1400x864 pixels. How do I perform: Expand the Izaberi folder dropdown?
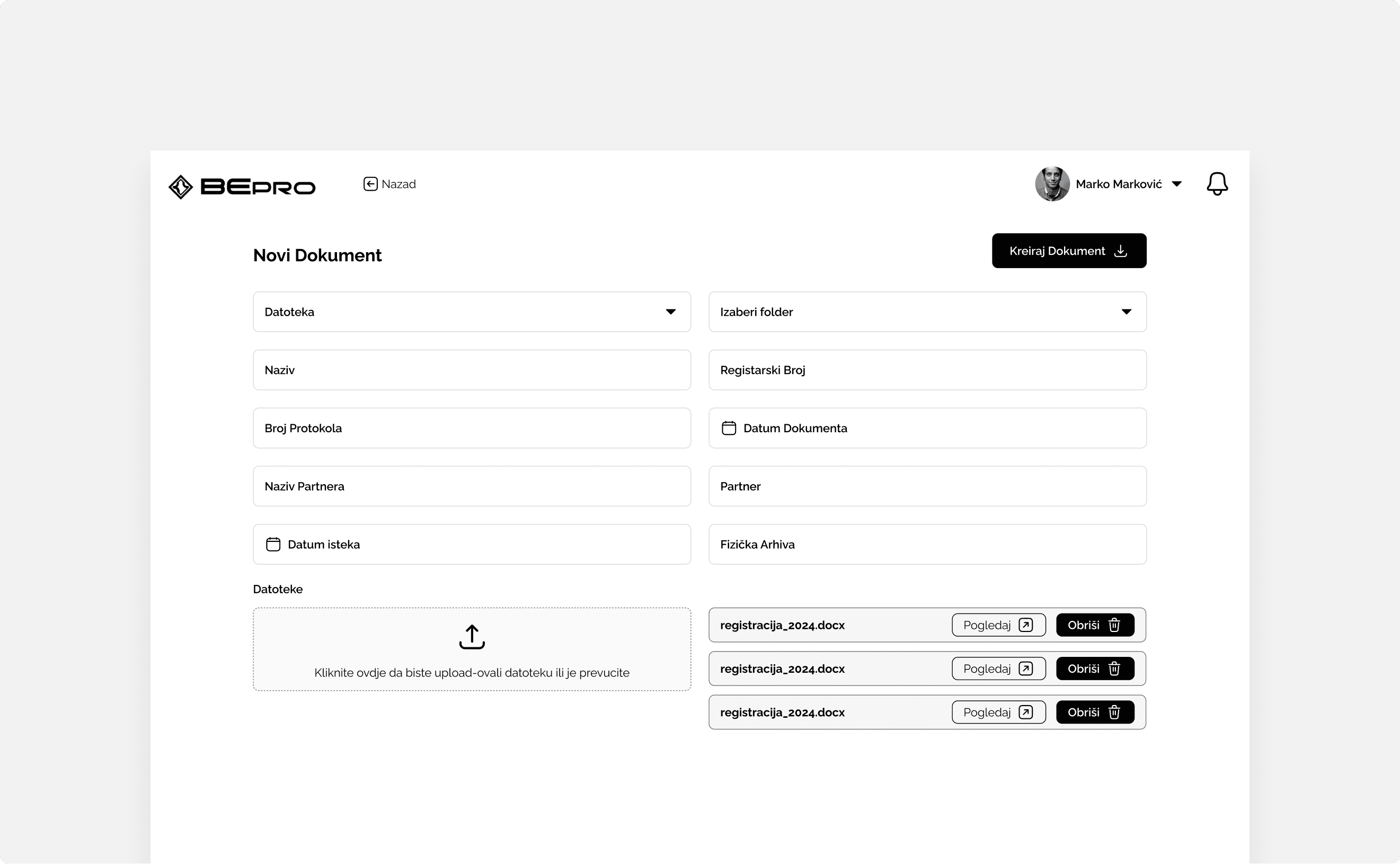point(927,312)
